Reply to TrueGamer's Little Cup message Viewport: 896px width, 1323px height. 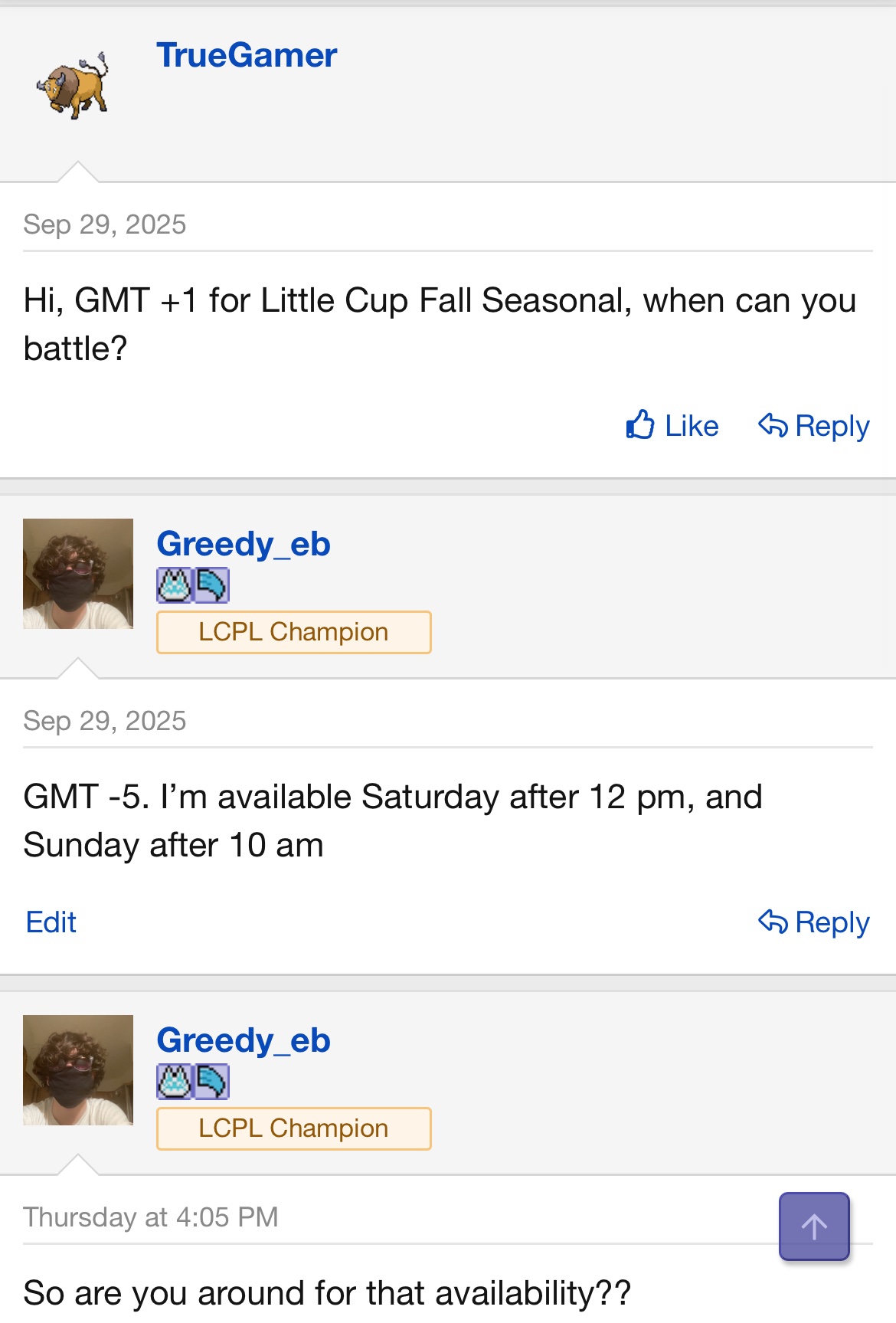[813, 425]
